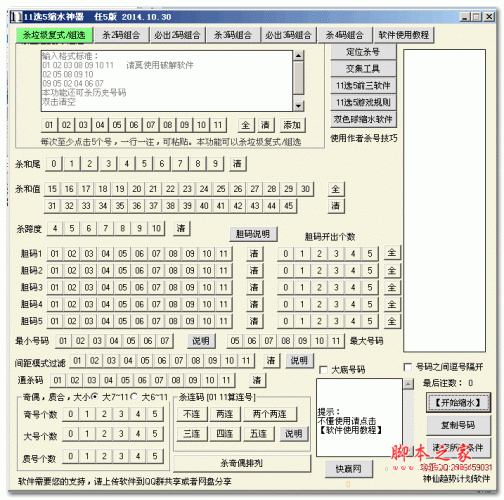Select all 杀和值 values with 全
The image size is (504, 500).
[336, 189]
